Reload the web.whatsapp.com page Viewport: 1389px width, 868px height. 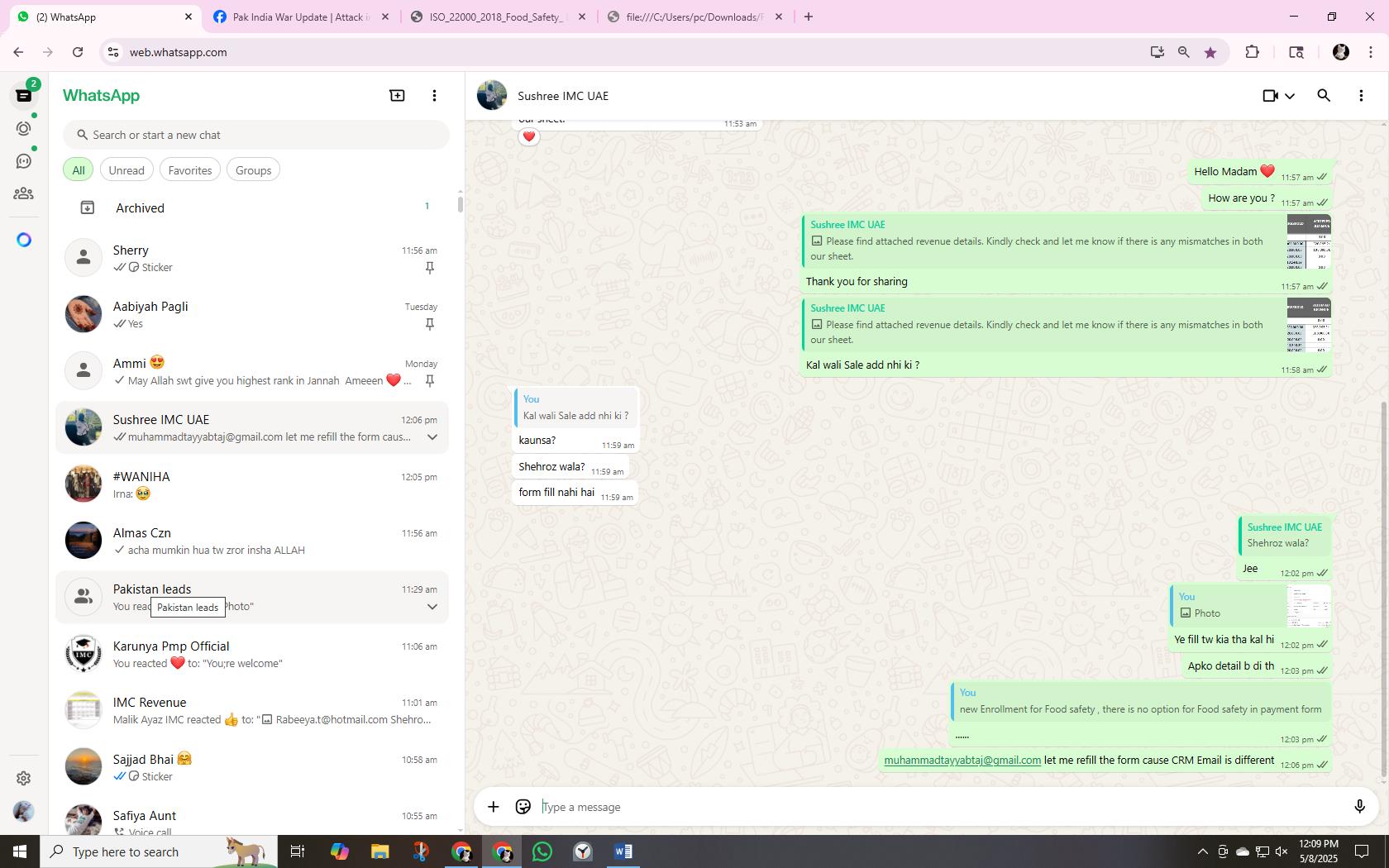(78, 52)
